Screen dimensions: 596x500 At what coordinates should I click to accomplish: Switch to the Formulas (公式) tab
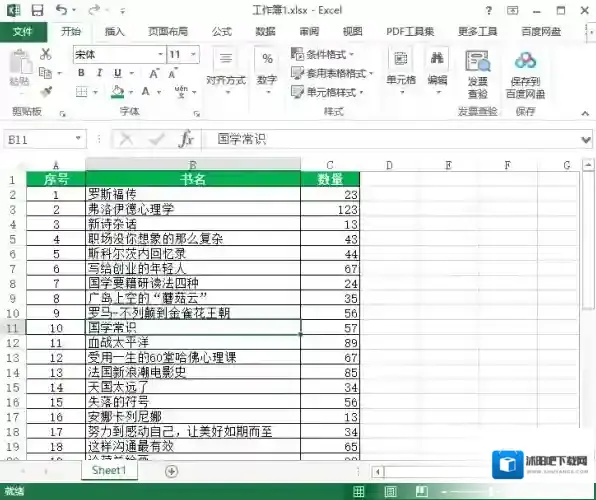point(222,32)
